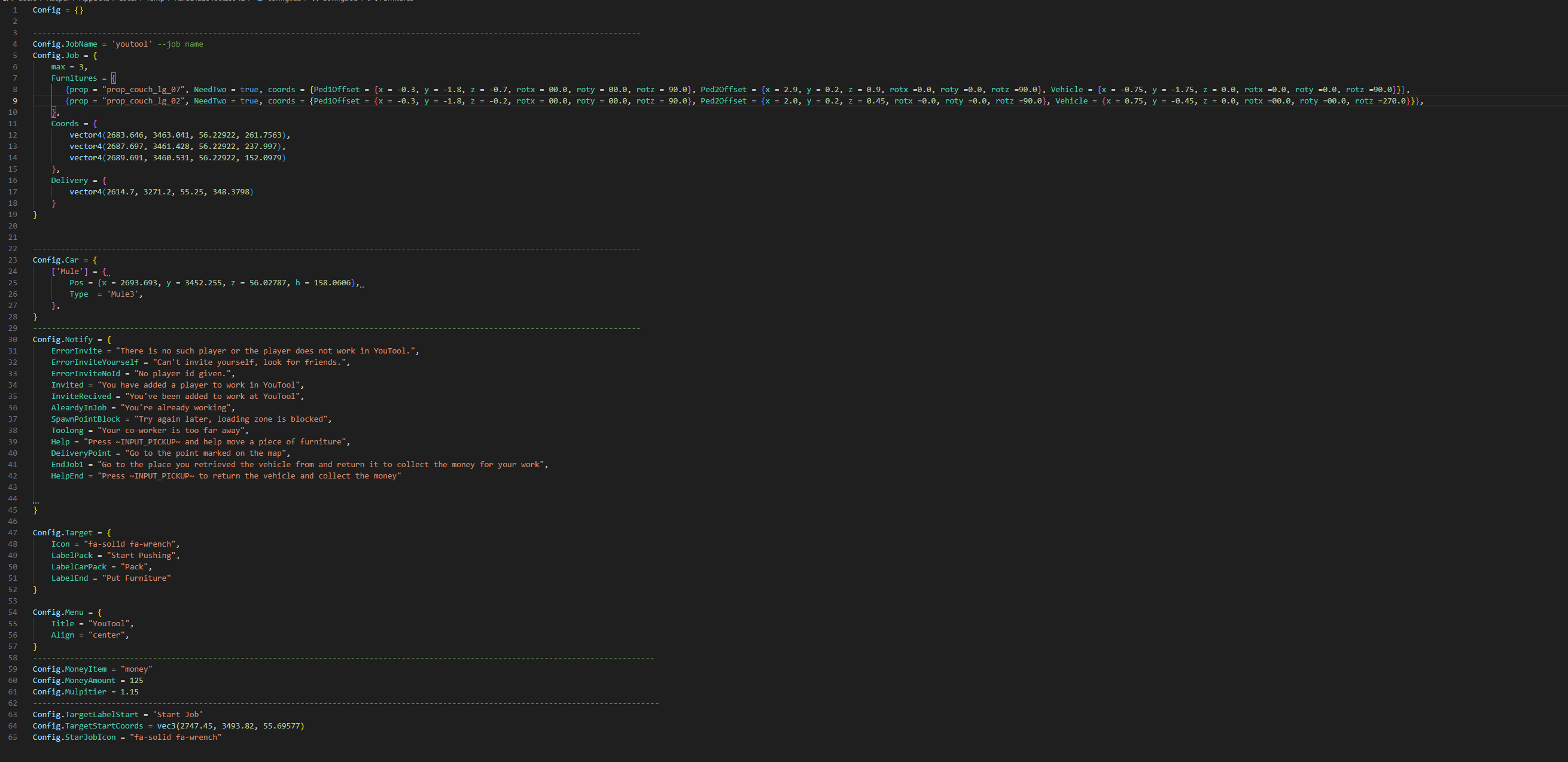Place cursor on 'Config.Job' declaration
The width and height of the screenshot is (1568, 762).
pyautogui.click(x=56, y=56)
